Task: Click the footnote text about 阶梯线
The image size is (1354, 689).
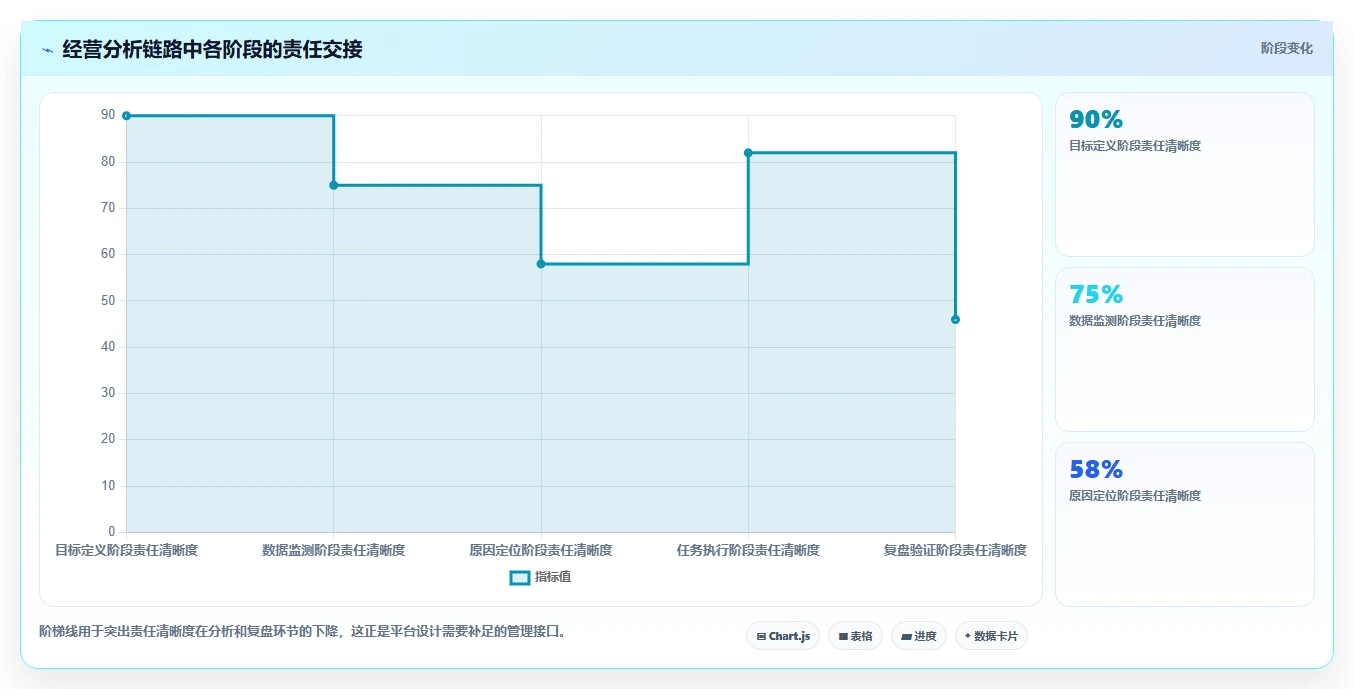Action: 302,631
